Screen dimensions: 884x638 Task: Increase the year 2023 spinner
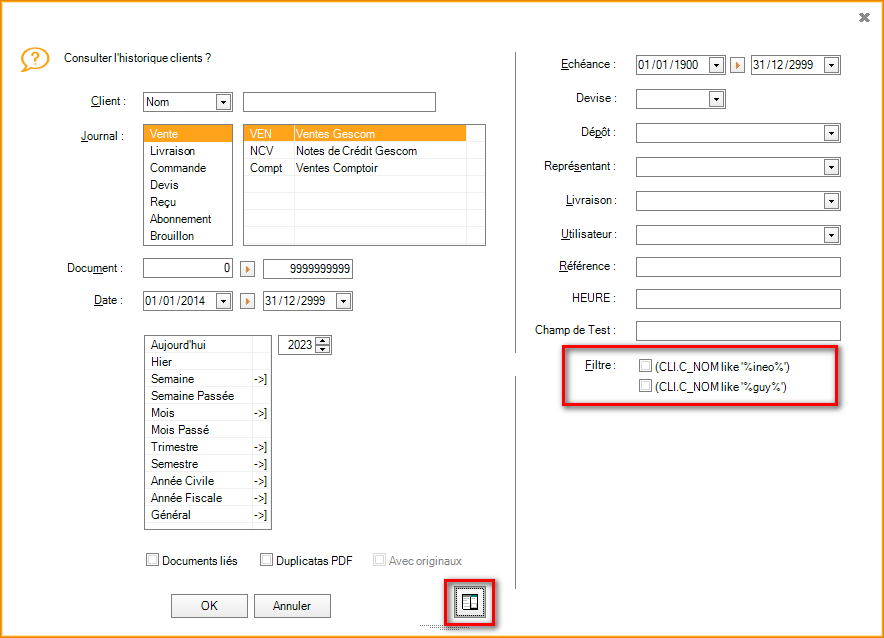tap(322, 341)
